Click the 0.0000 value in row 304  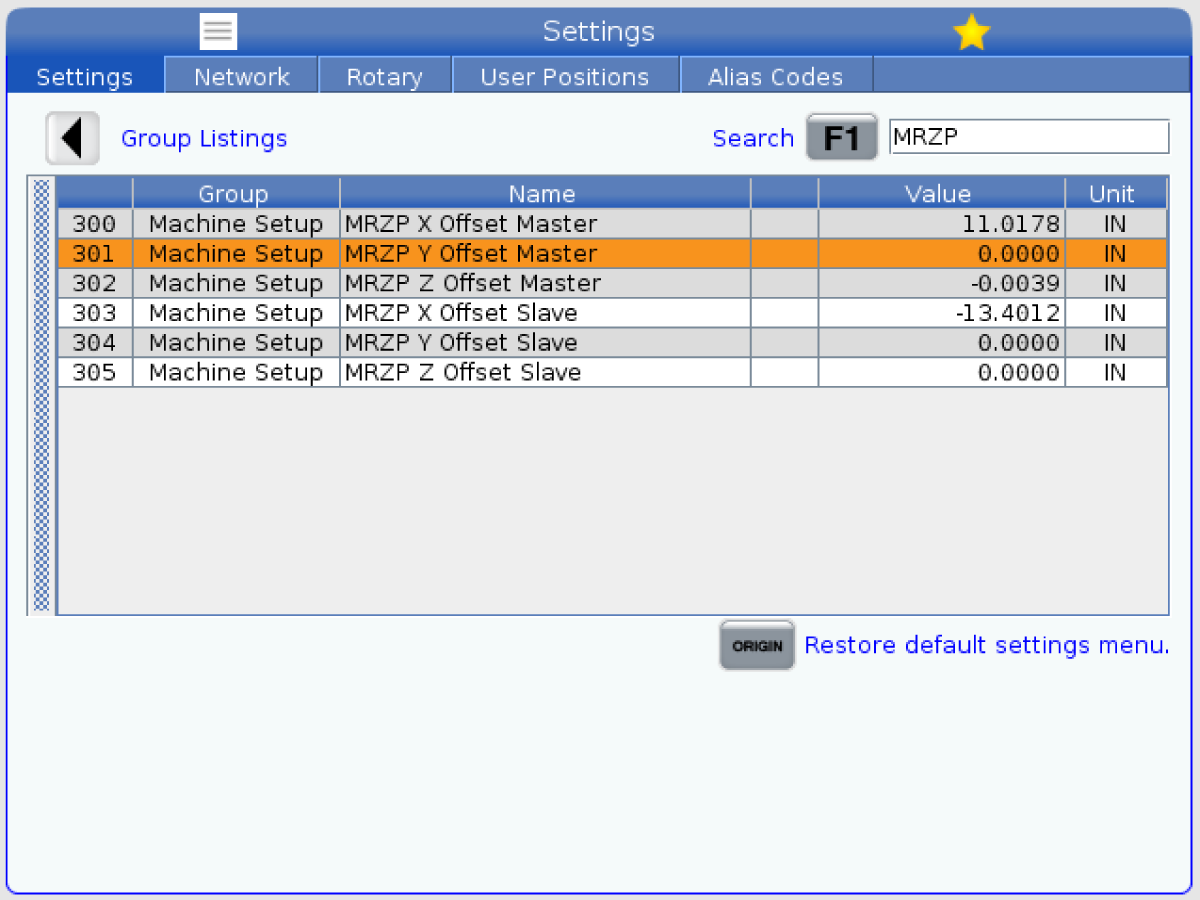1018,343
